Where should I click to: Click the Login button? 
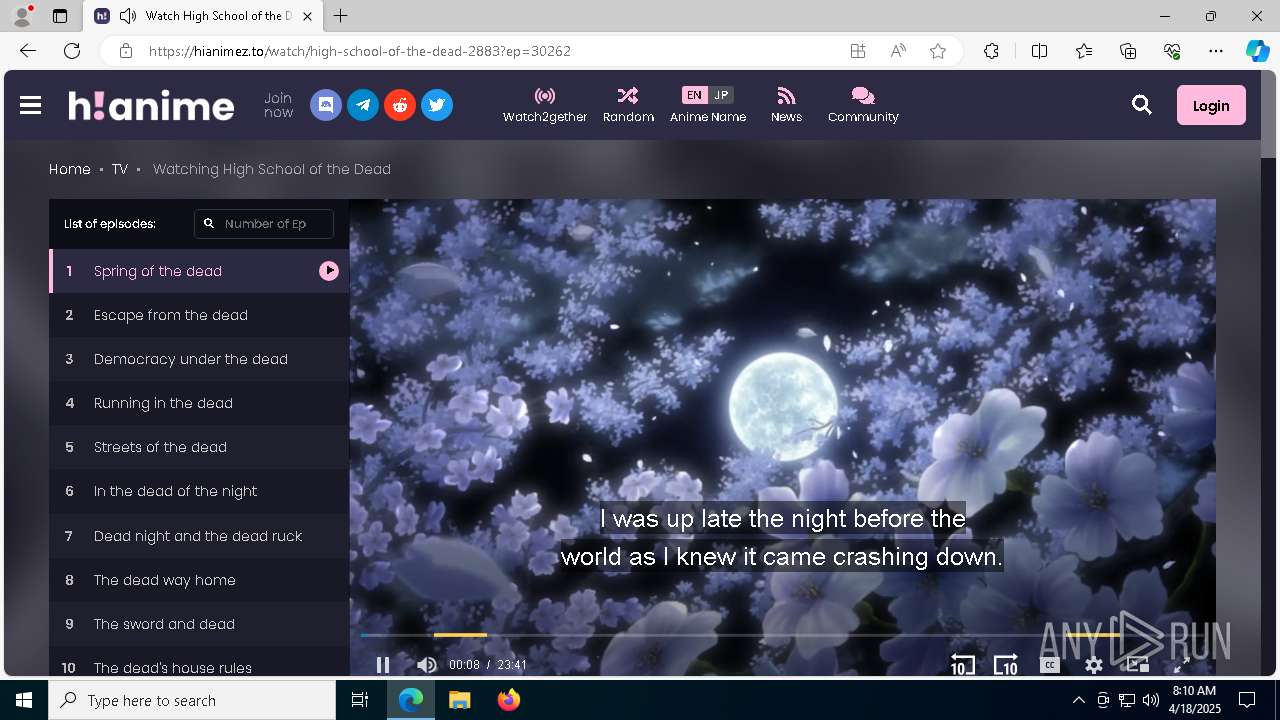pos(1211,105)
